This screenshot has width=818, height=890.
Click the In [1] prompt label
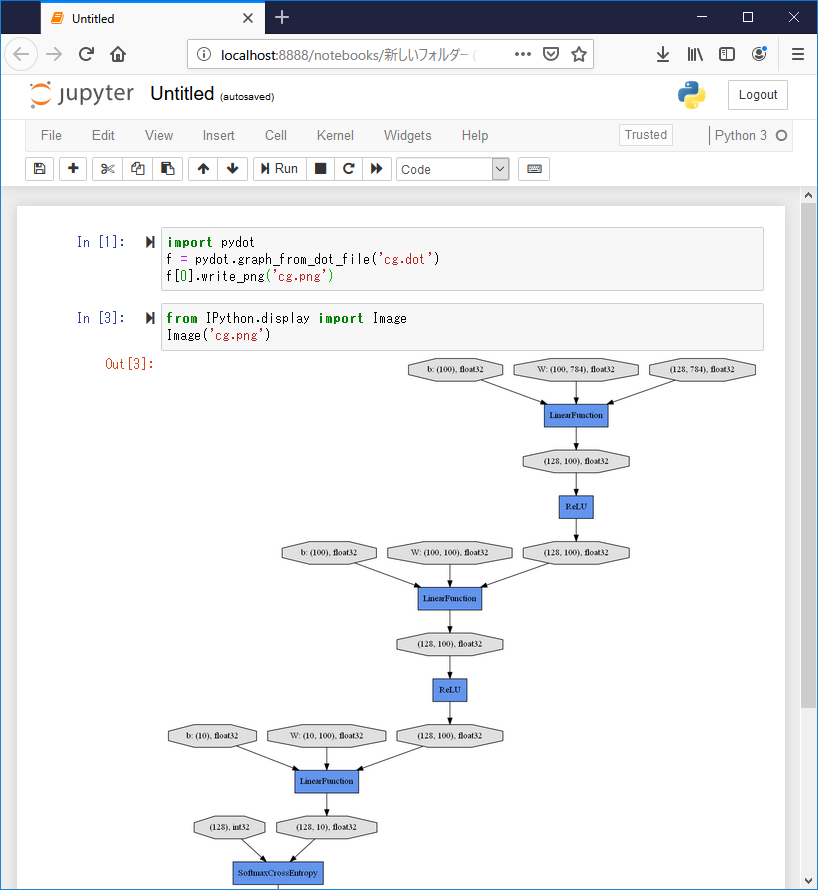pyautogui.click(x=100, y=242)
